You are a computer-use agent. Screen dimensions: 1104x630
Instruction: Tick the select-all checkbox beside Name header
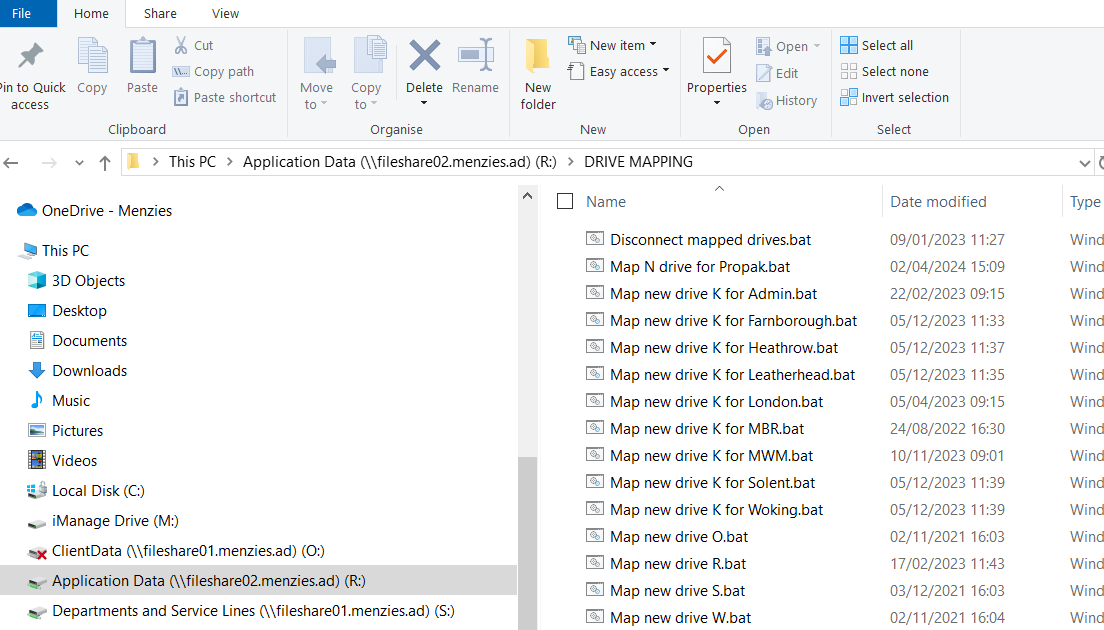[565, 201]
